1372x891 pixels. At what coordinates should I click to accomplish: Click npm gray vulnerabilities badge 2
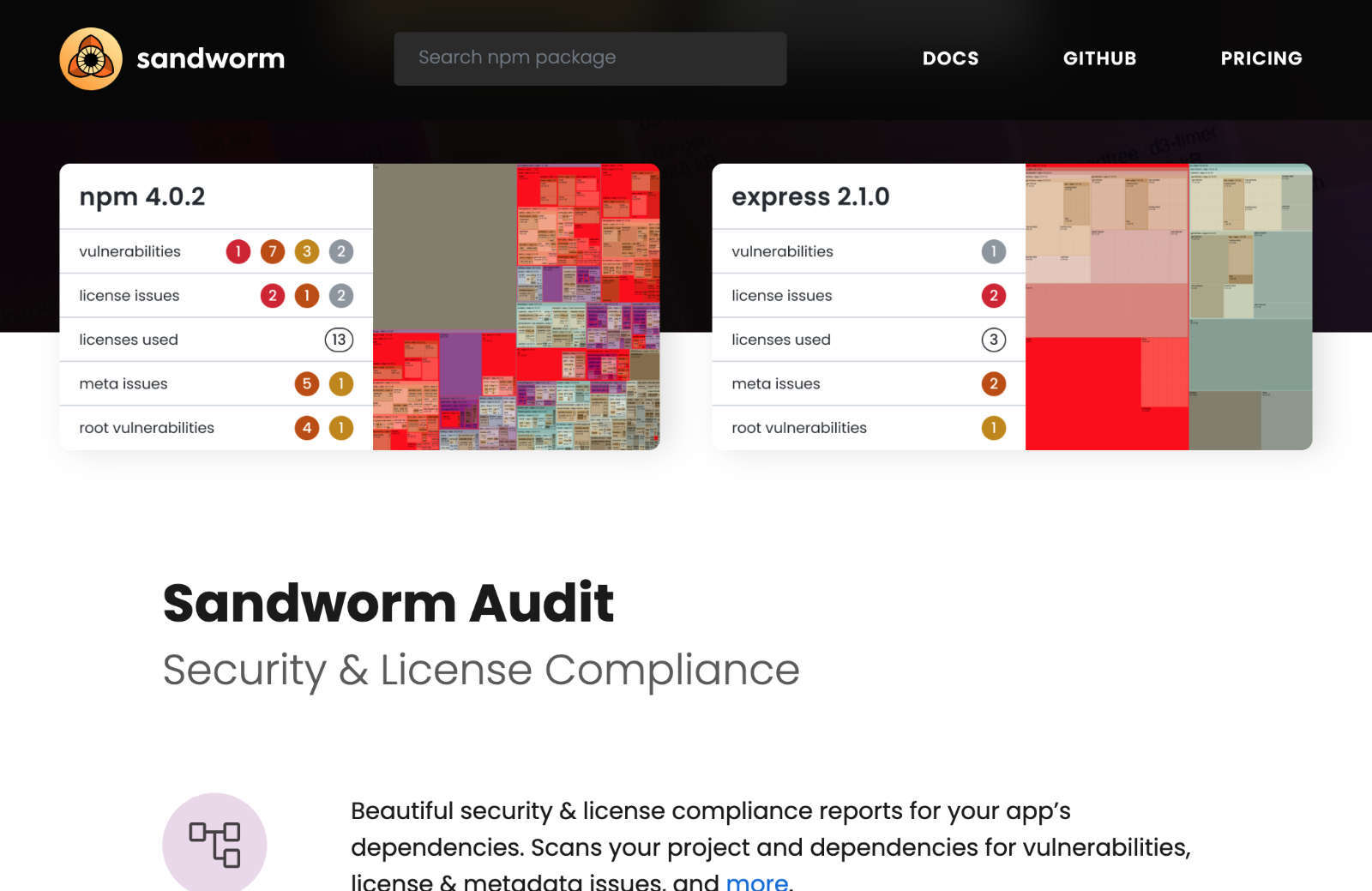(341, 251)
